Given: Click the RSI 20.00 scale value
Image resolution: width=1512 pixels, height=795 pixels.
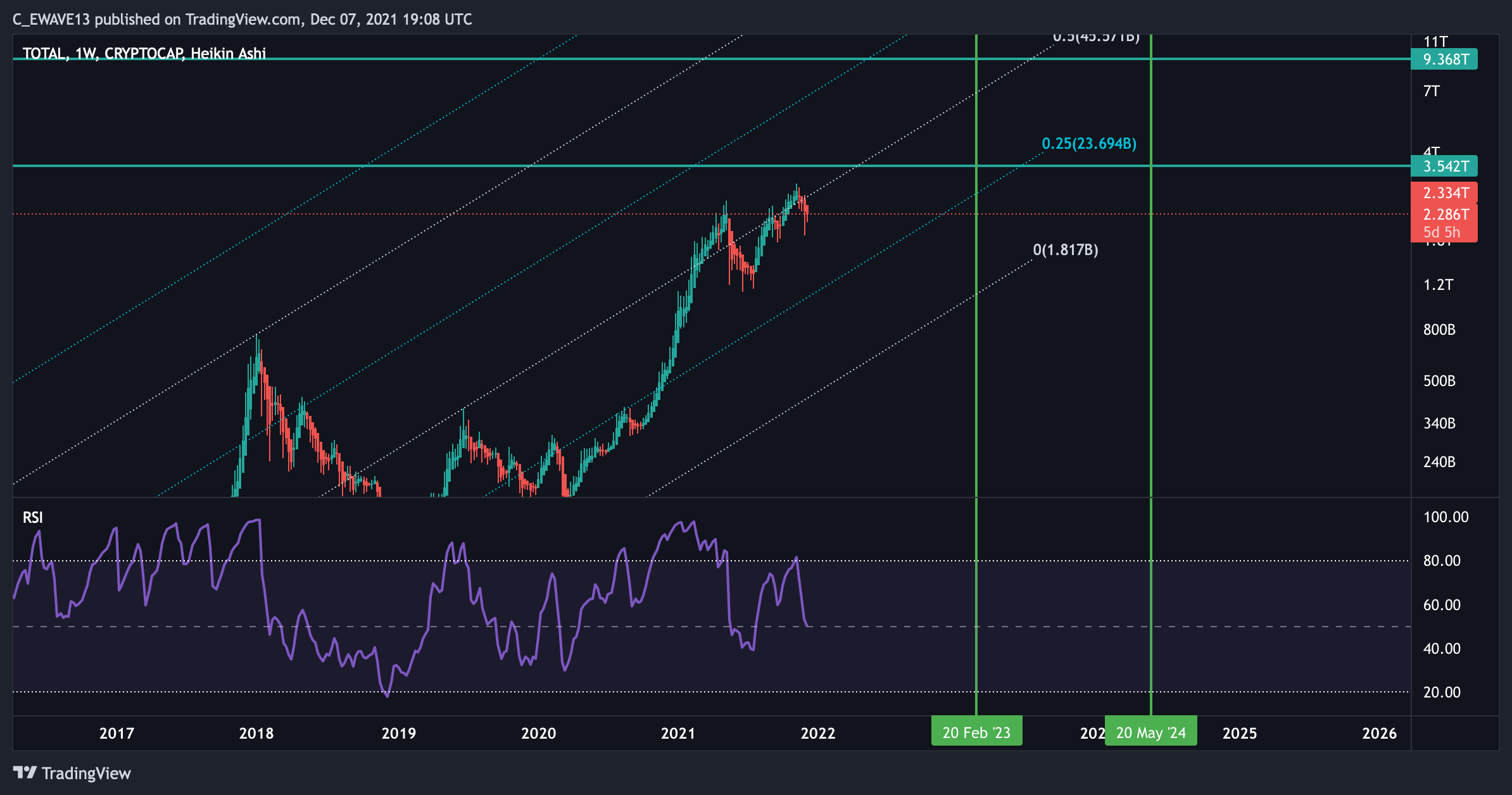Looking at the screenshot, I should click(1442, 692).
